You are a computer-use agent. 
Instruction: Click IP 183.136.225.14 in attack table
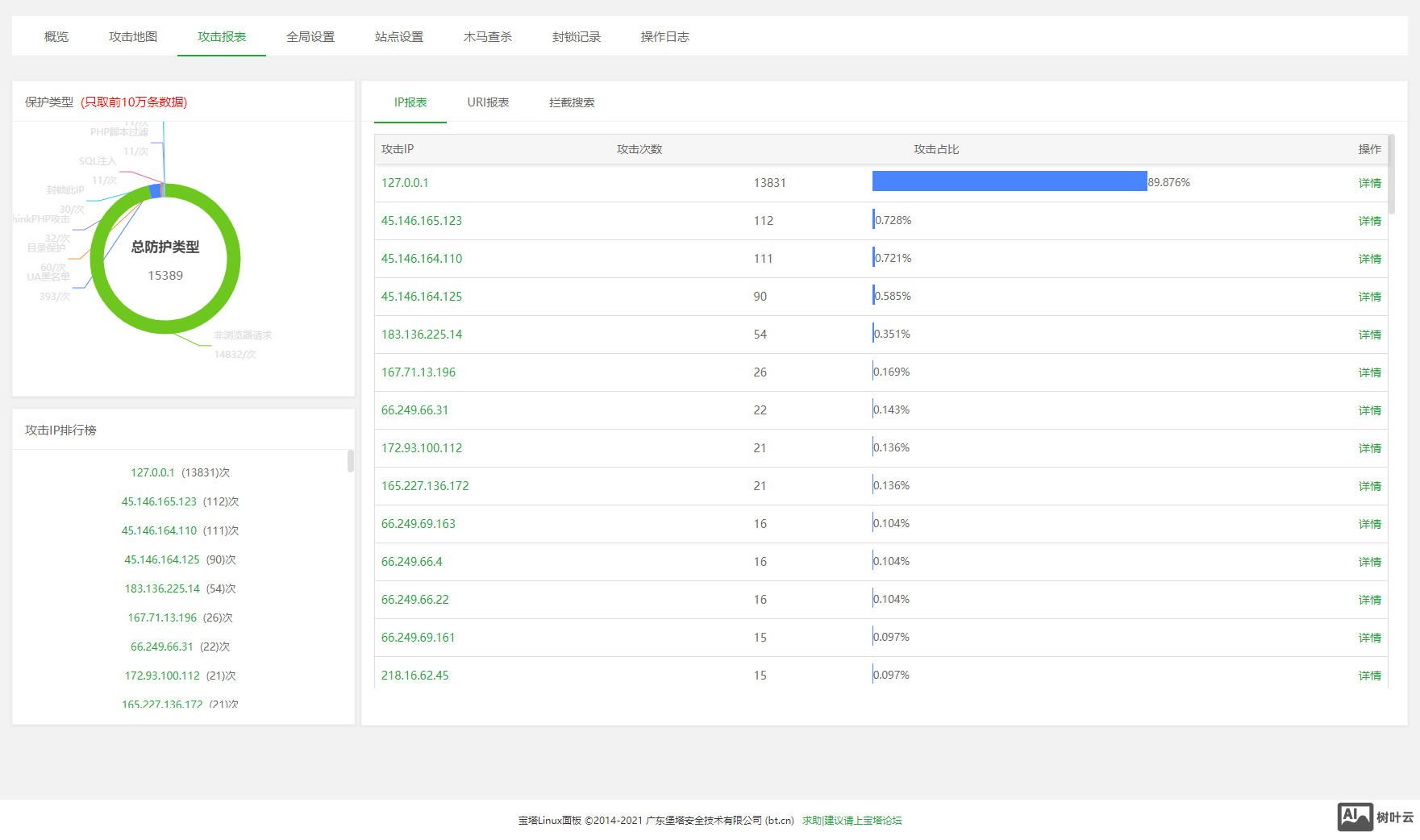422,335
